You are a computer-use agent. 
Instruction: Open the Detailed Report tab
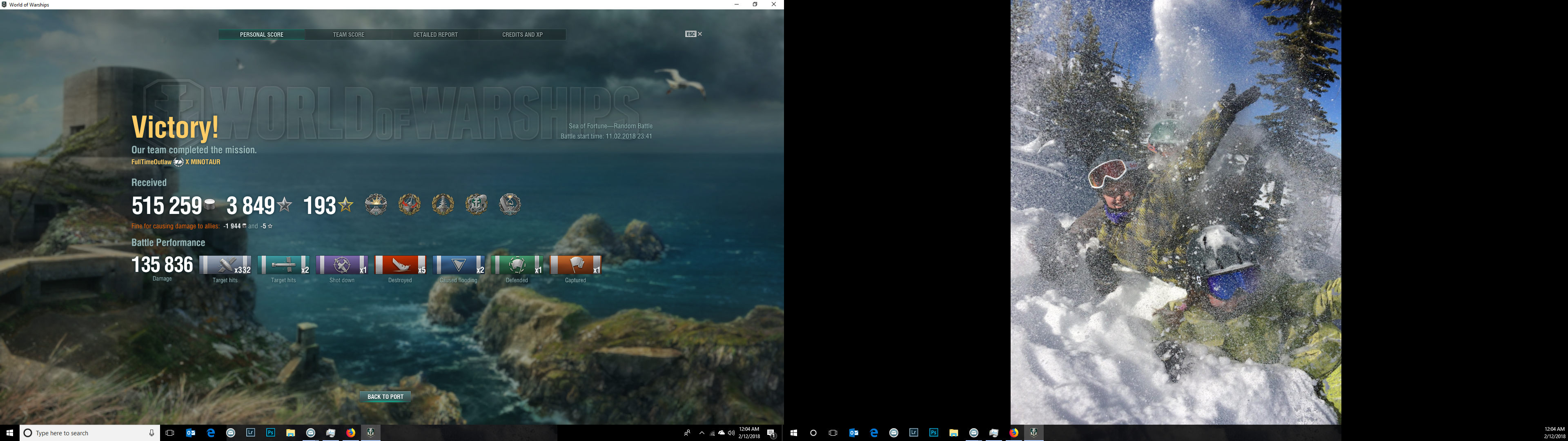click(x=435, y=35)
